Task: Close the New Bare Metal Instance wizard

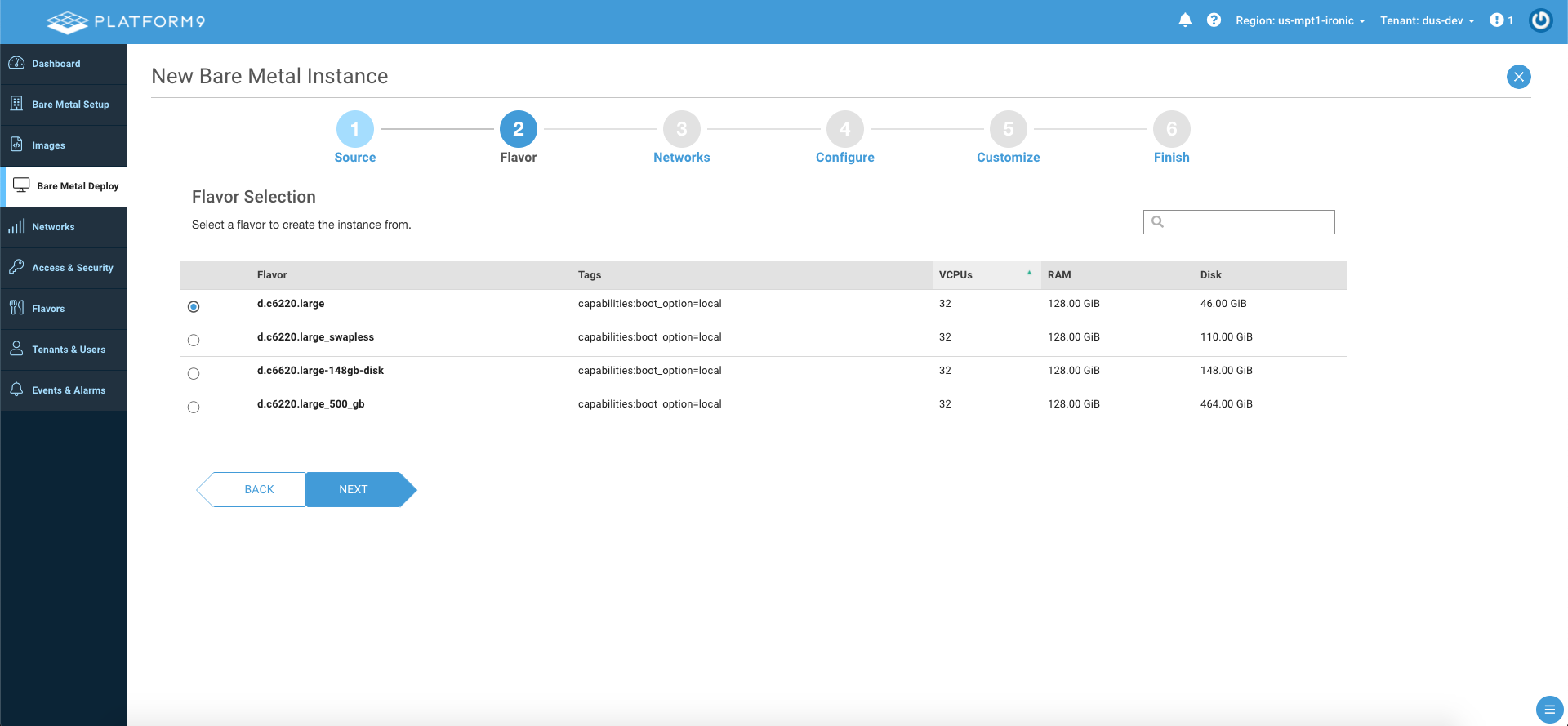Action: click(x=1518, y=77)
